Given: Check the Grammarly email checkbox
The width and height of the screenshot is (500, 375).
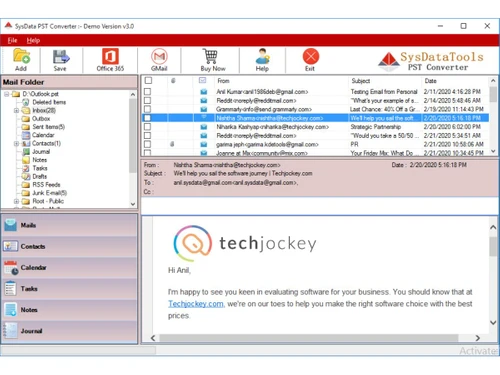Looking at the screenshot, I should coord(147,109).
